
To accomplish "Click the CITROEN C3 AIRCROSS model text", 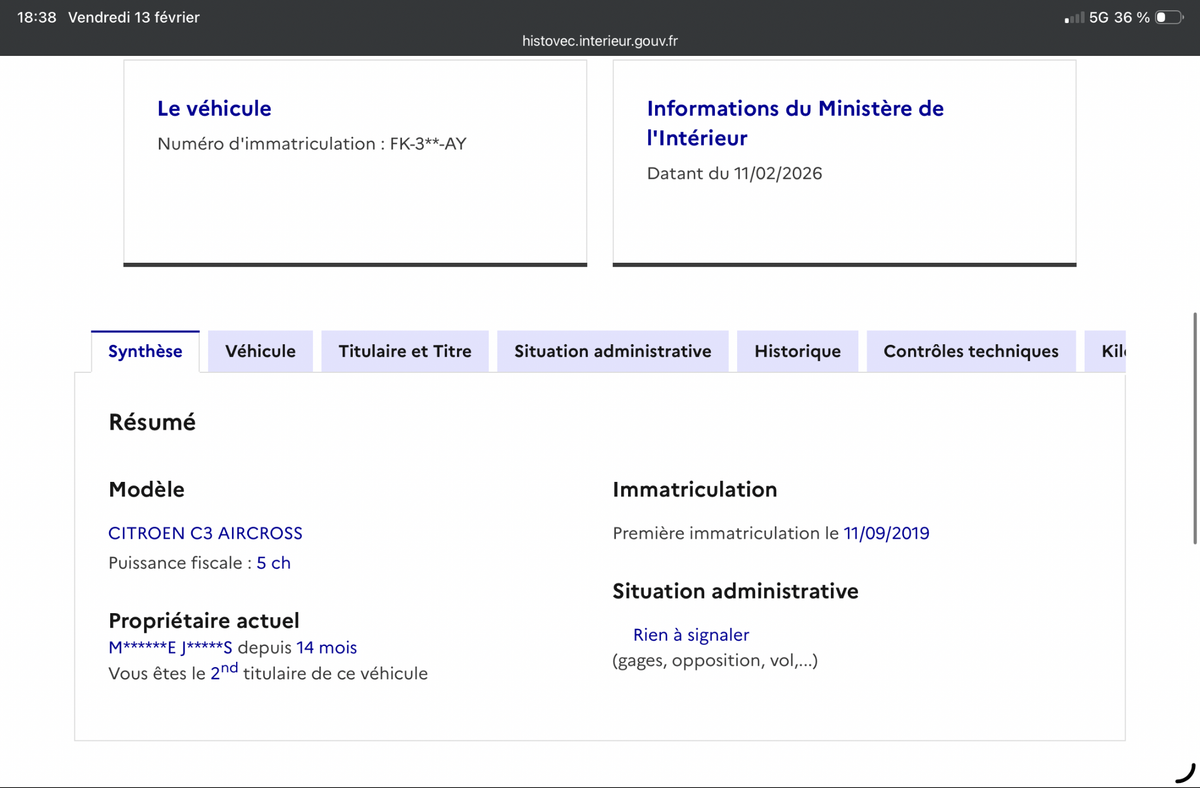I will [x=205, y=533].
